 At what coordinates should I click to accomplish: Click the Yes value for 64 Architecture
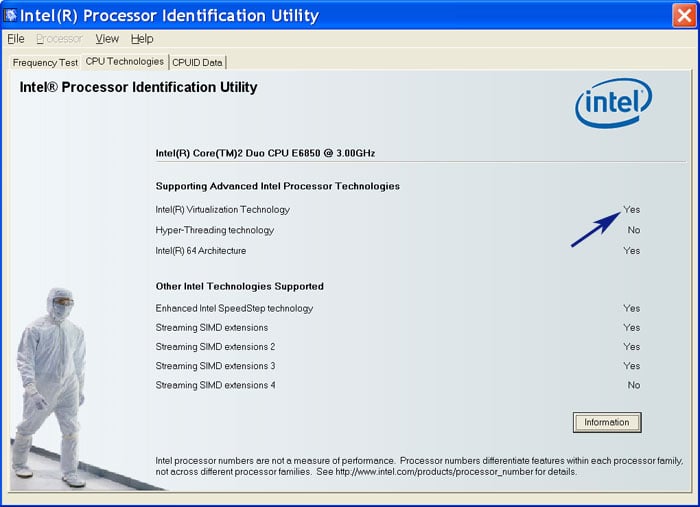[x=632, y=250]
